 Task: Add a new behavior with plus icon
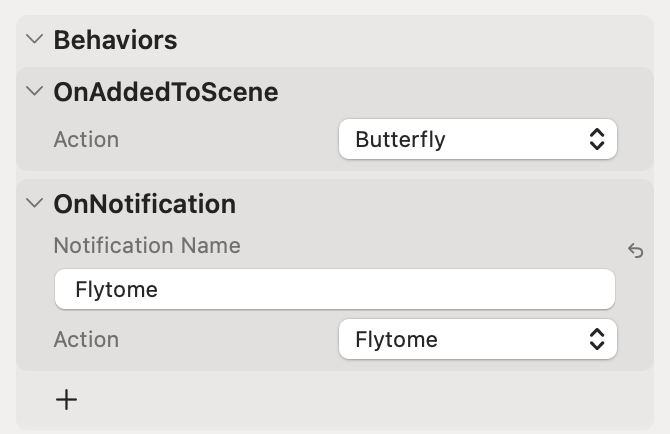tap(67, 400)
